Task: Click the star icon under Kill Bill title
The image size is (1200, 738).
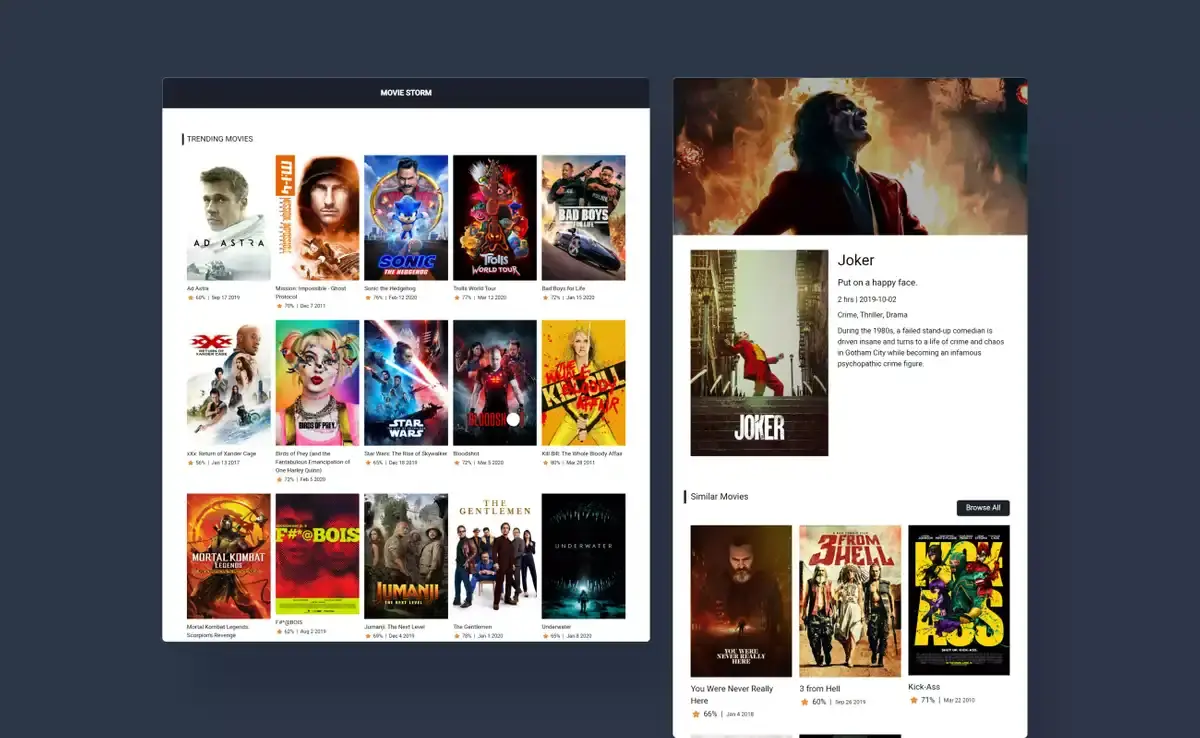Action: (545, 463)
